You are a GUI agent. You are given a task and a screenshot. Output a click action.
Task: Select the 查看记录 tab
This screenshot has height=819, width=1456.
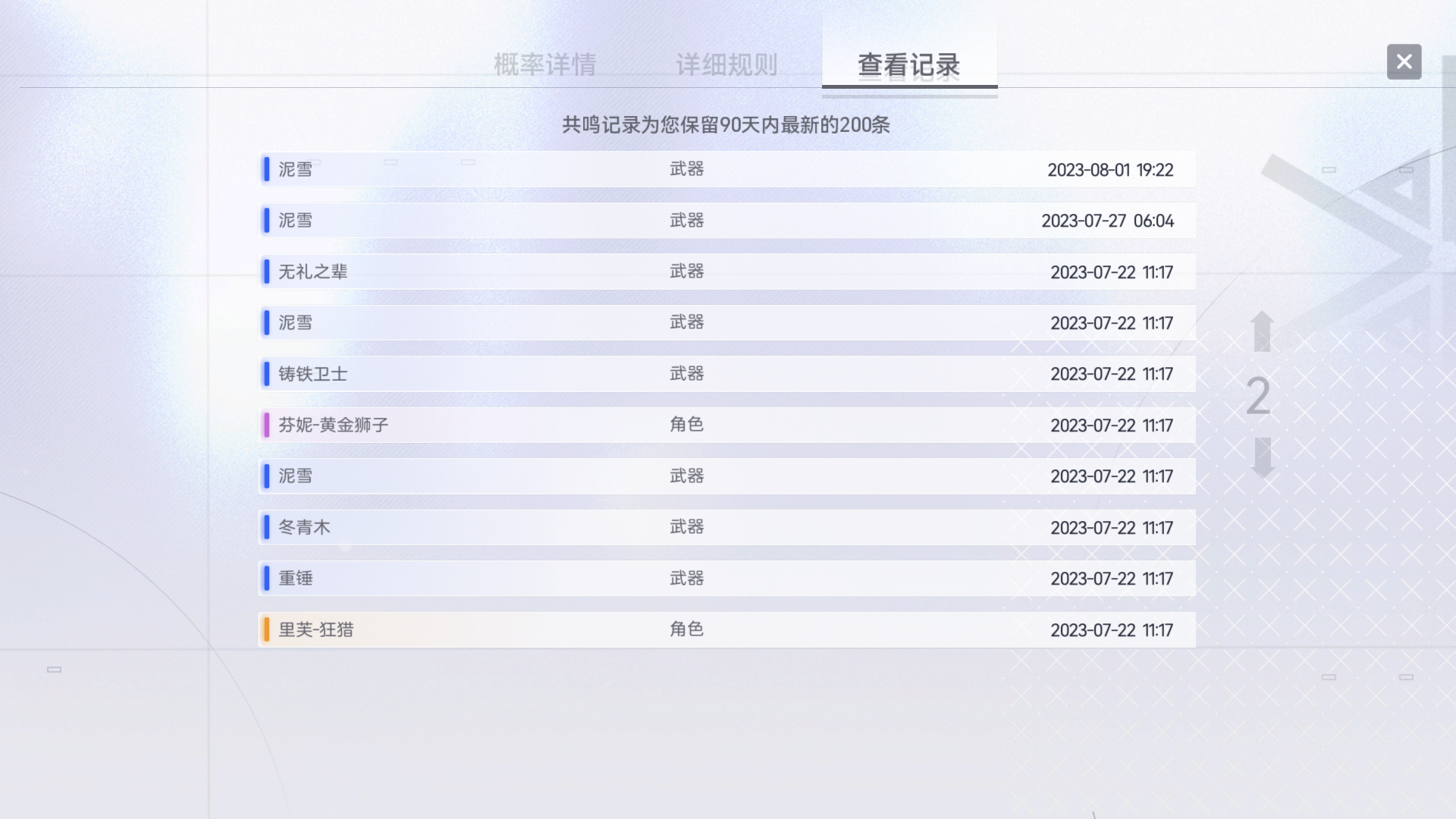(909, 64)
